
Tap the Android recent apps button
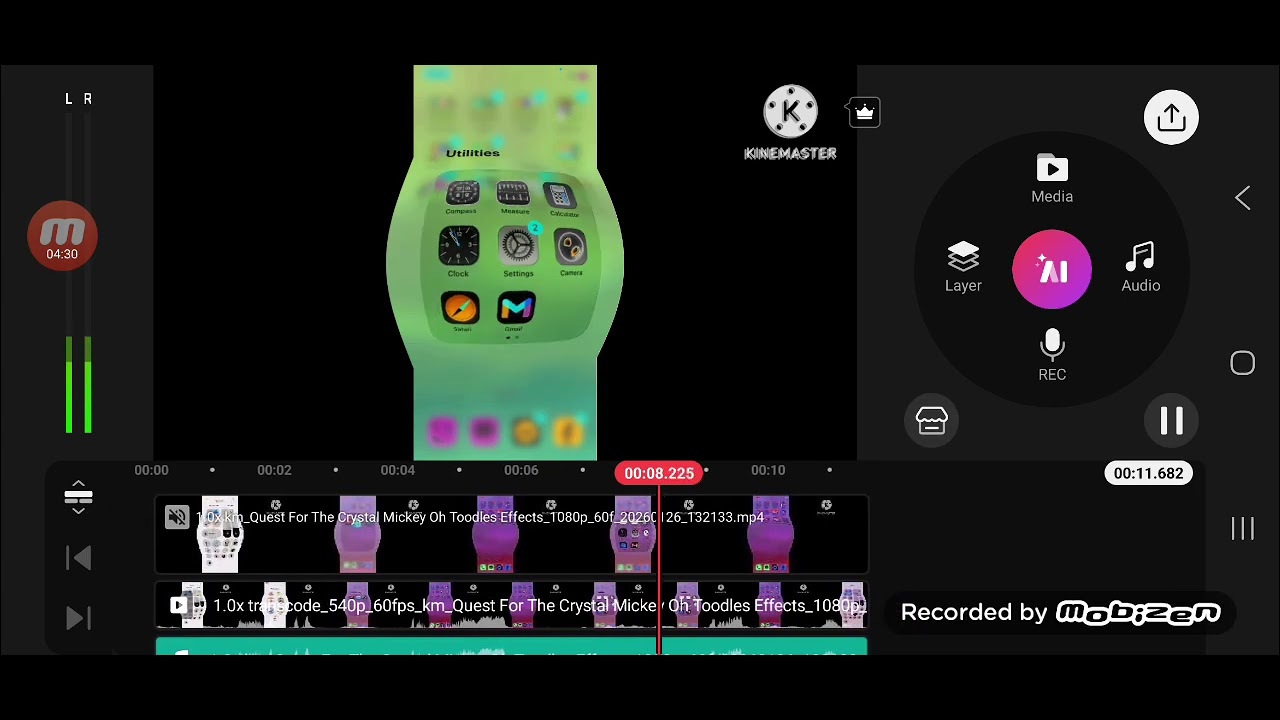point(1242,529)
